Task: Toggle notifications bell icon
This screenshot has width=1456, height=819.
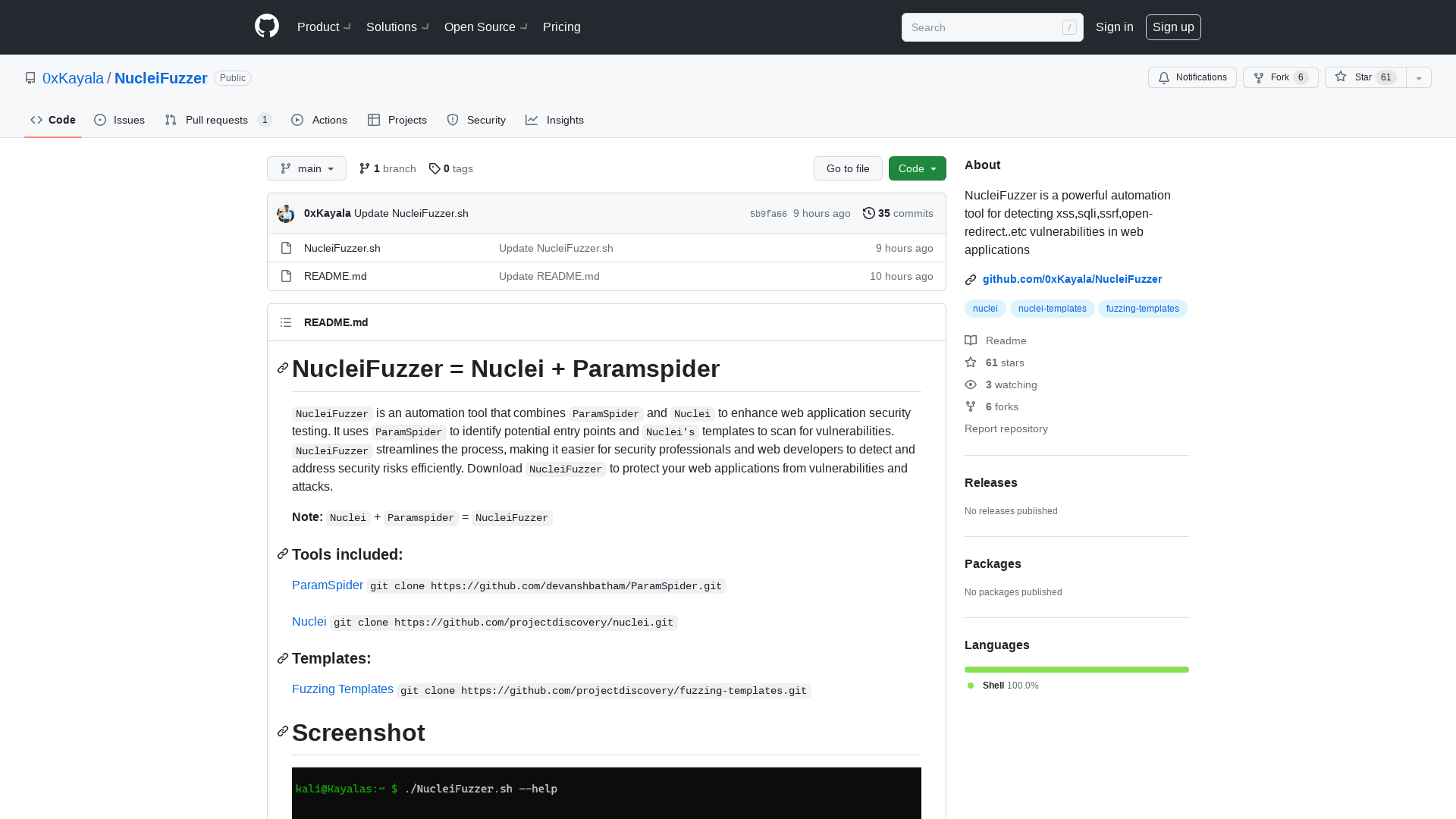Action: [1163, 77]
